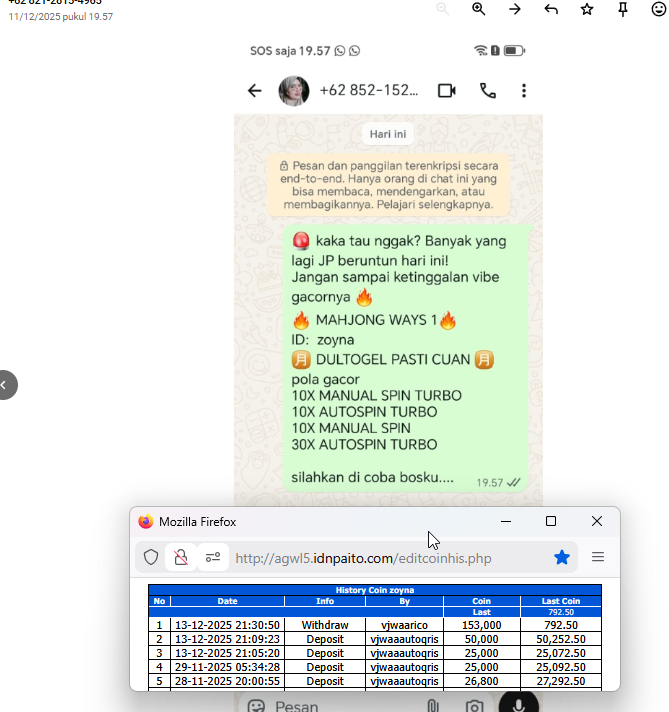Click the Date column header
This screenshot has height=712, width=669.
coord(228,601)
